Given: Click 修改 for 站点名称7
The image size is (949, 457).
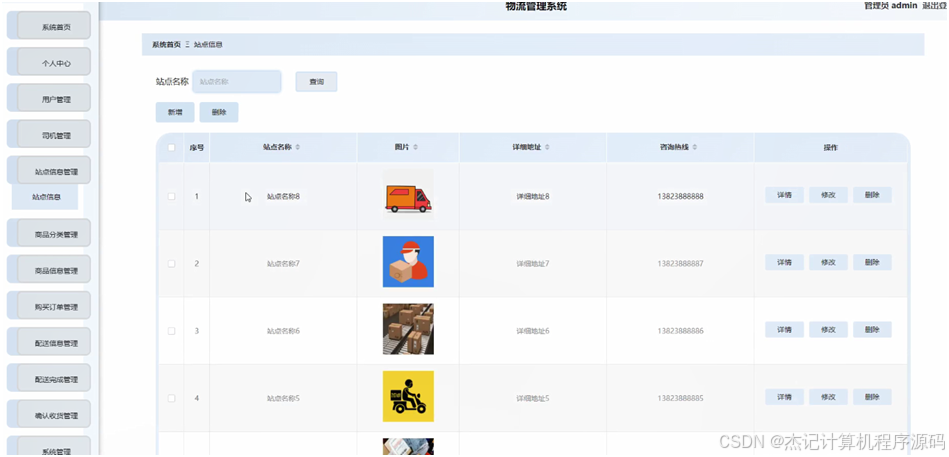Looking at the screenshot, I should (x=829, y=262).
